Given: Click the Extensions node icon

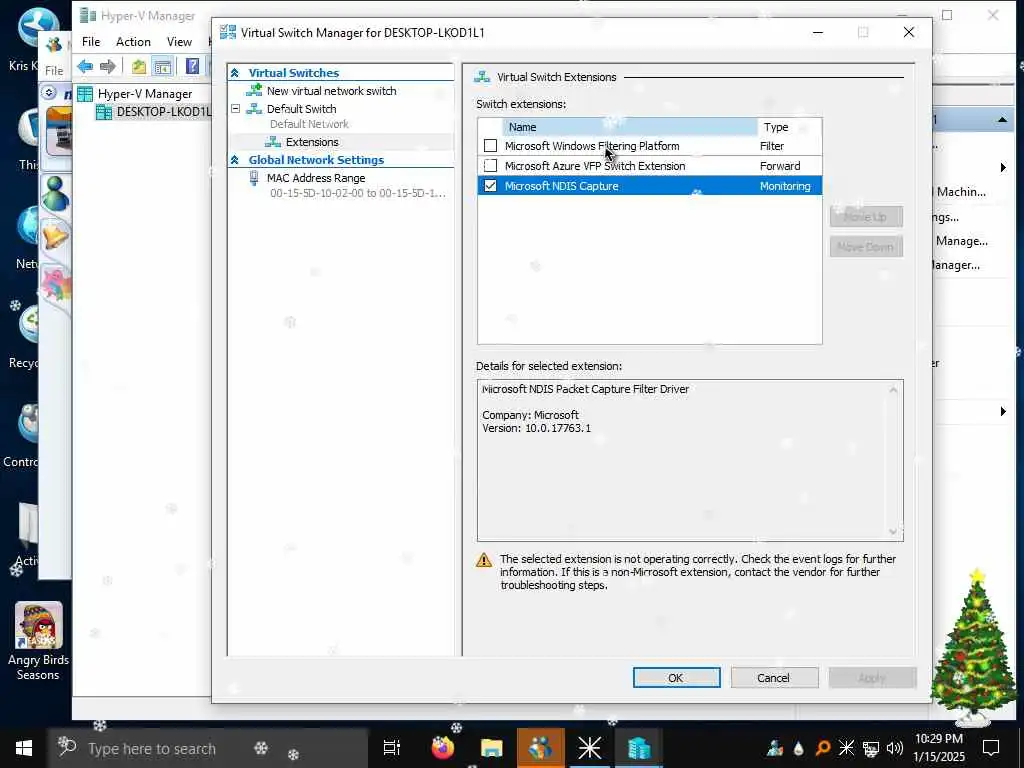Looking at the screenshot, I should pos(272,142).
